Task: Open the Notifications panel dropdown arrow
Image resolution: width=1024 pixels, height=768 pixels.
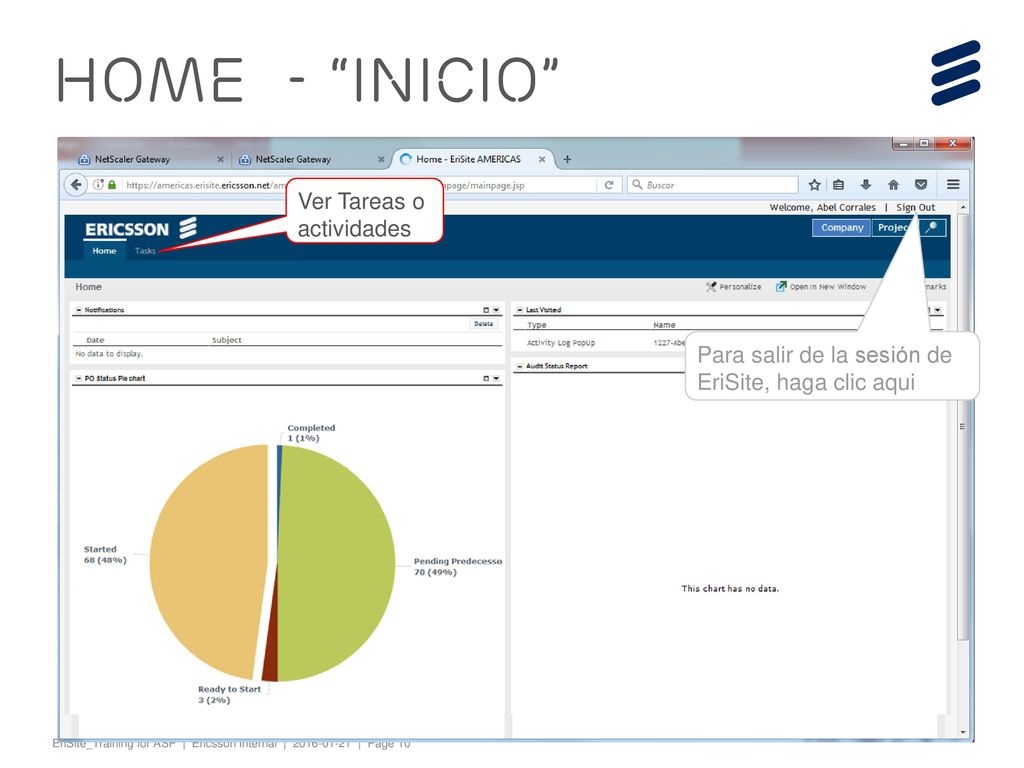Action: coord(496,310)
